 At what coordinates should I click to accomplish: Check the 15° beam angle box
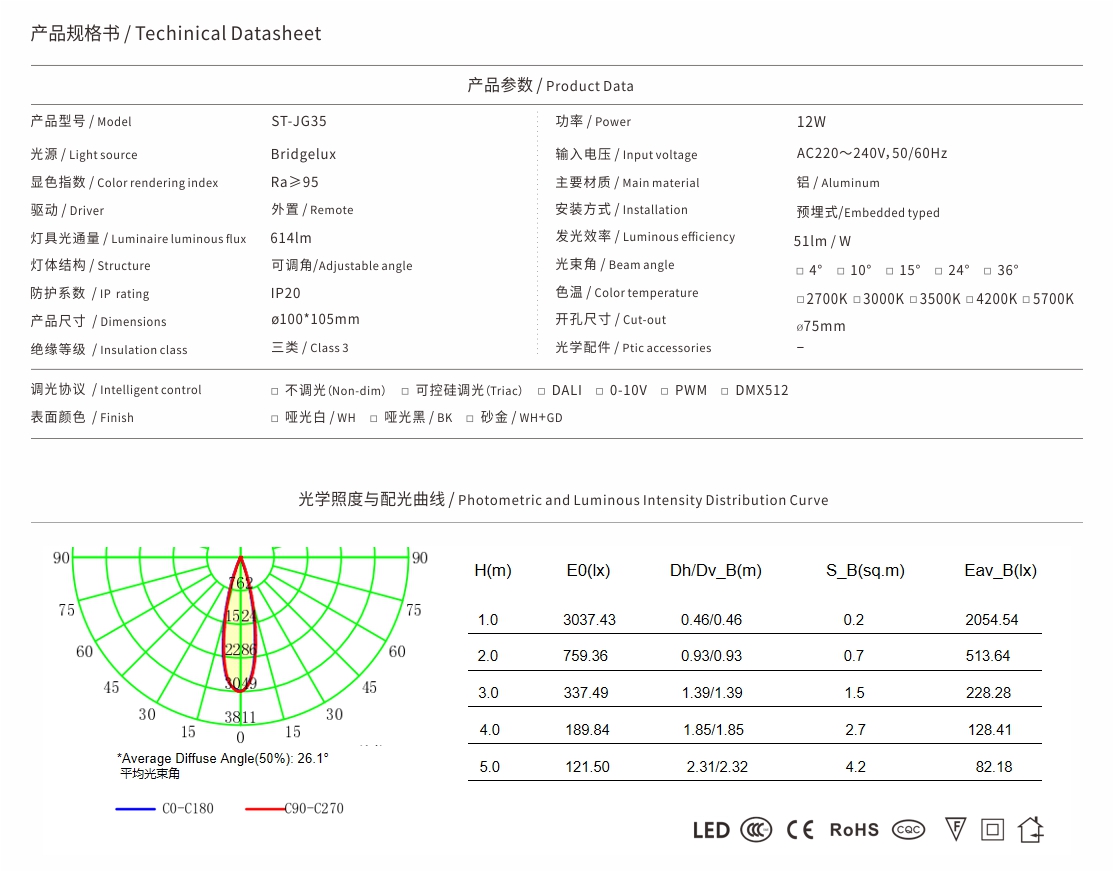(x=889, y=271)
